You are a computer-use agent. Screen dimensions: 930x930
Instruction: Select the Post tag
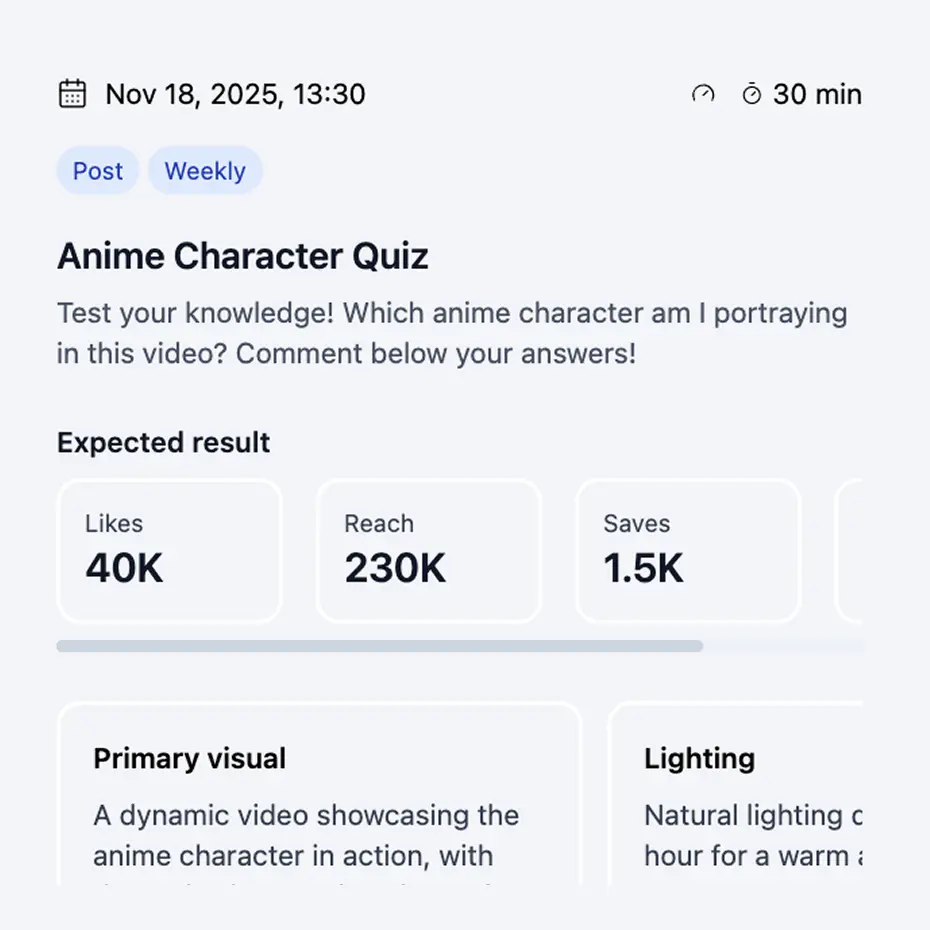coord(98,171)
